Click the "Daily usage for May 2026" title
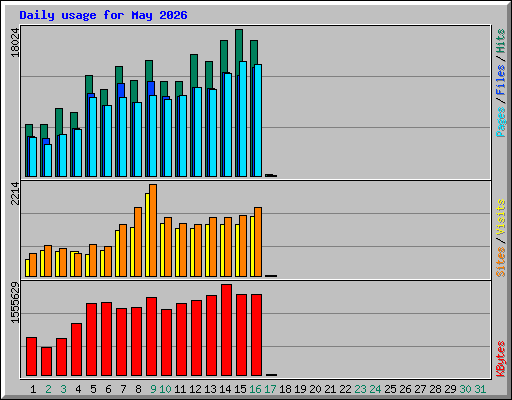 click(x=103, y=15)
